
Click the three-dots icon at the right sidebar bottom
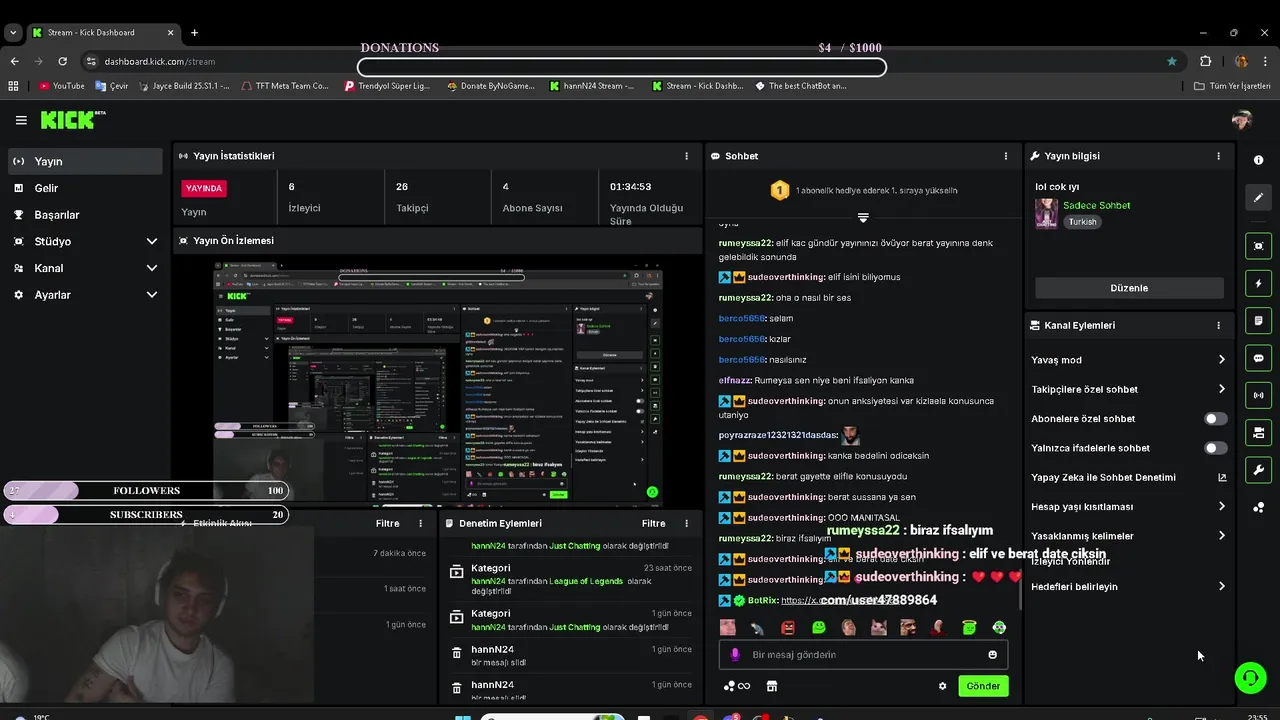[1258, 508]
